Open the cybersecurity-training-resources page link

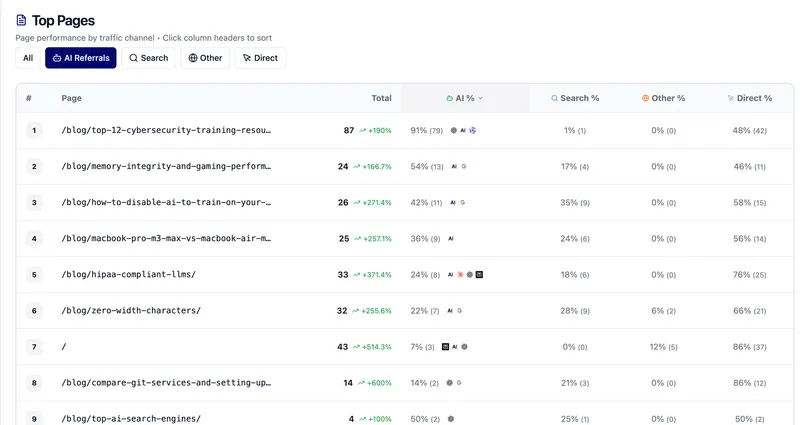(x=166, y=130)
